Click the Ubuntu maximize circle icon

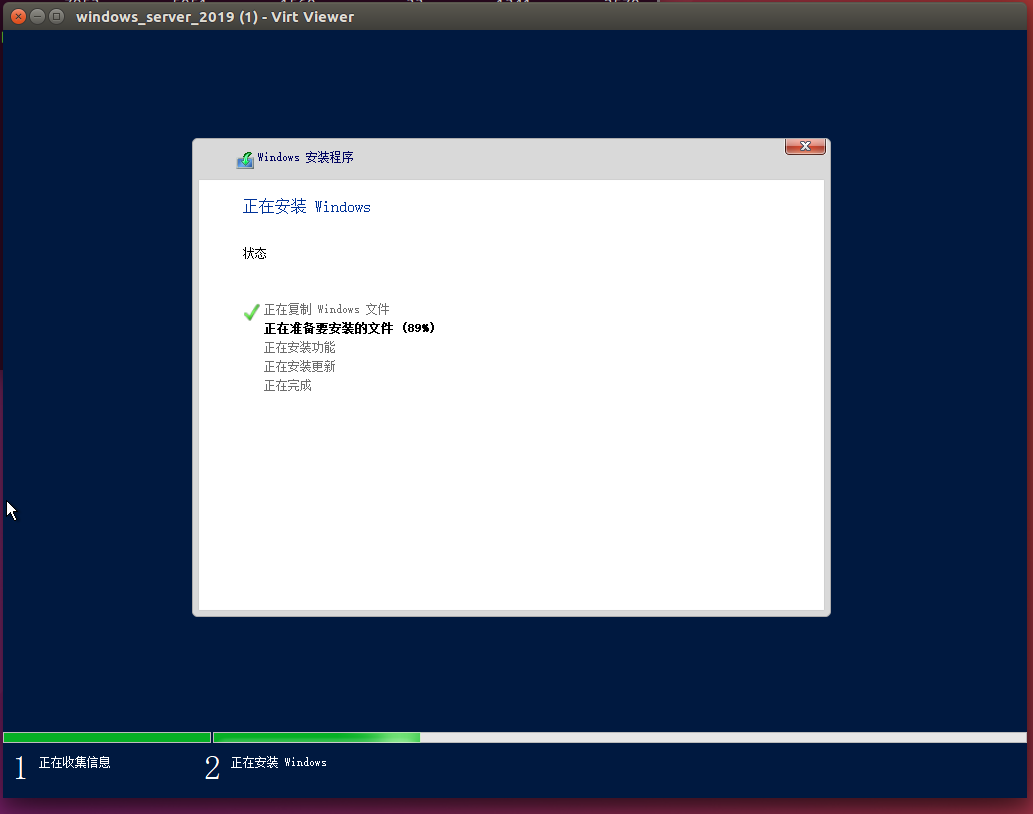point(56,16)
